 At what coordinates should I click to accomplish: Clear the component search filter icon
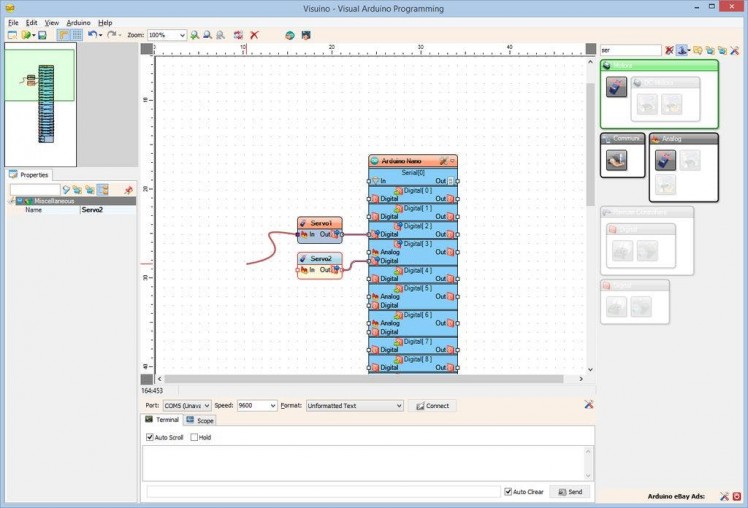(x=670, y=50)
